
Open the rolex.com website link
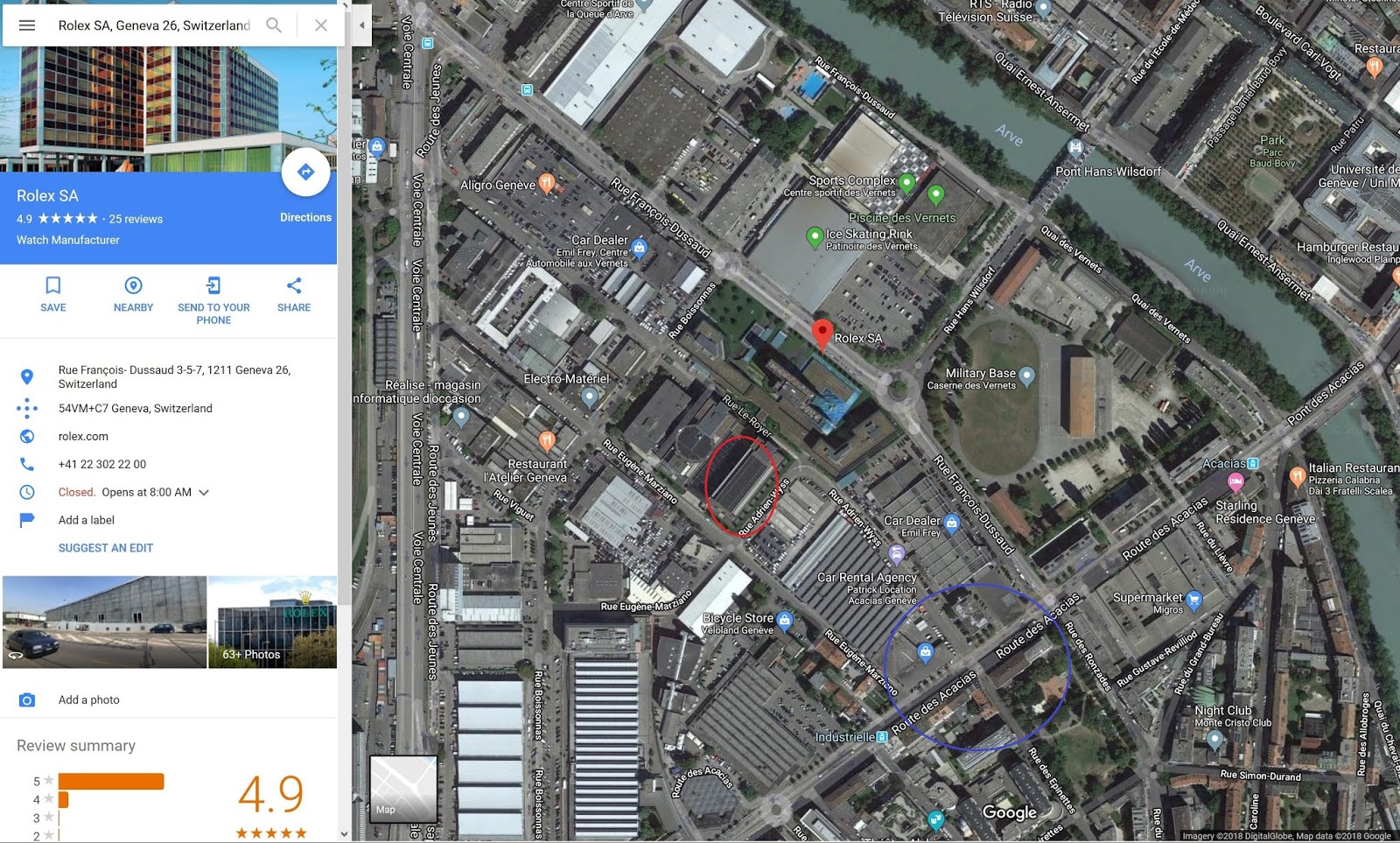[x=83, y=436]
